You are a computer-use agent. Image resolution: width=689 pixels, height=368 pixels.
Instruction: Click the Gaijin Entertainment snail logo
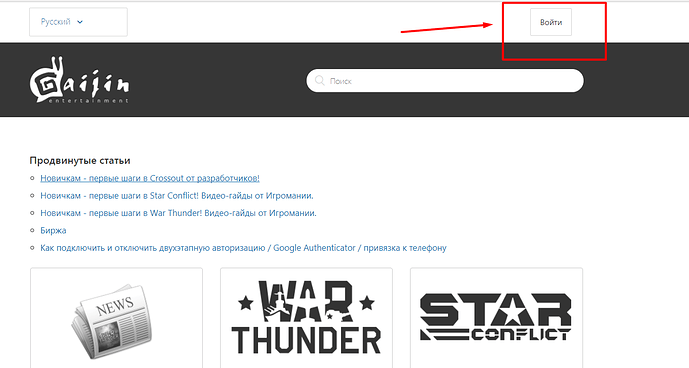(80, 80)
